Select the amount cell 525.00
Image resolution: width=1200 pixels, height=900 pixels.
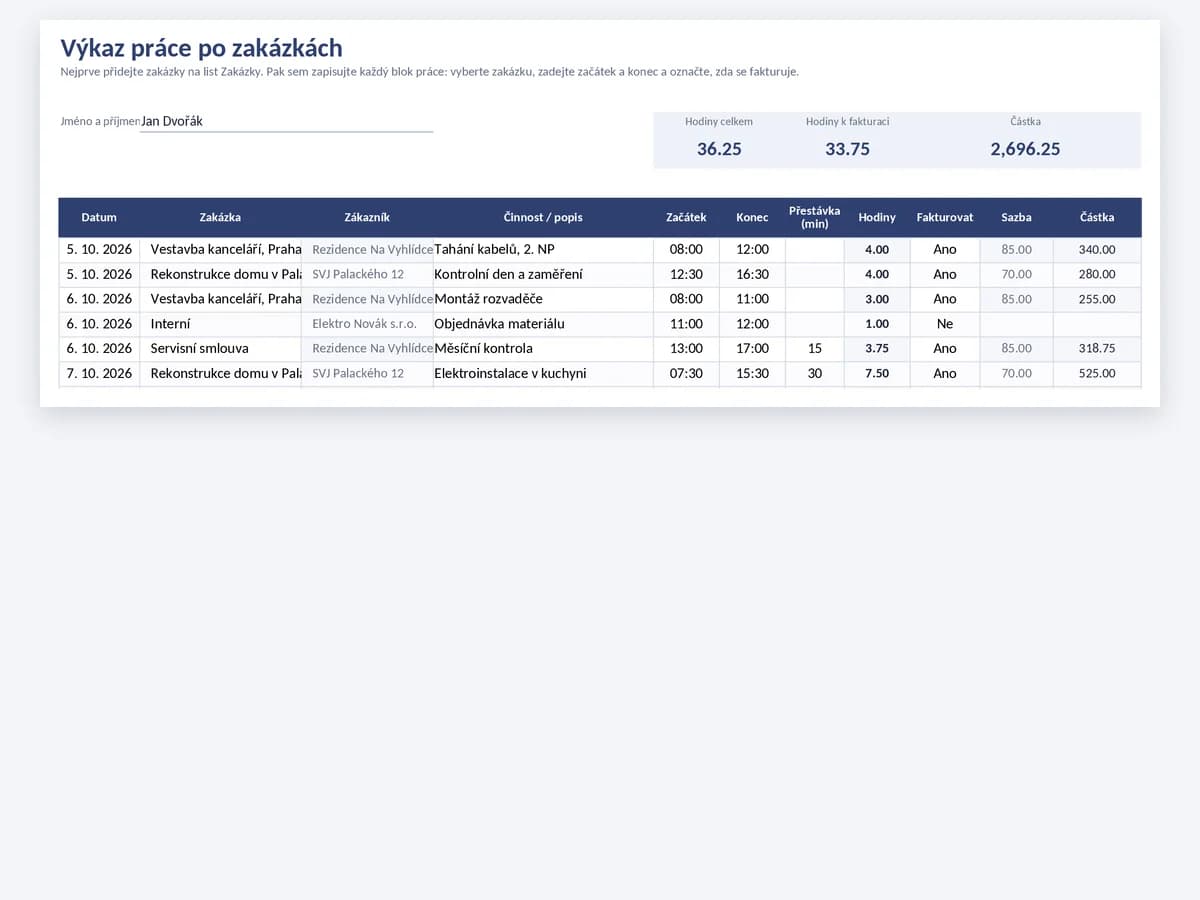coord(1097,374)
